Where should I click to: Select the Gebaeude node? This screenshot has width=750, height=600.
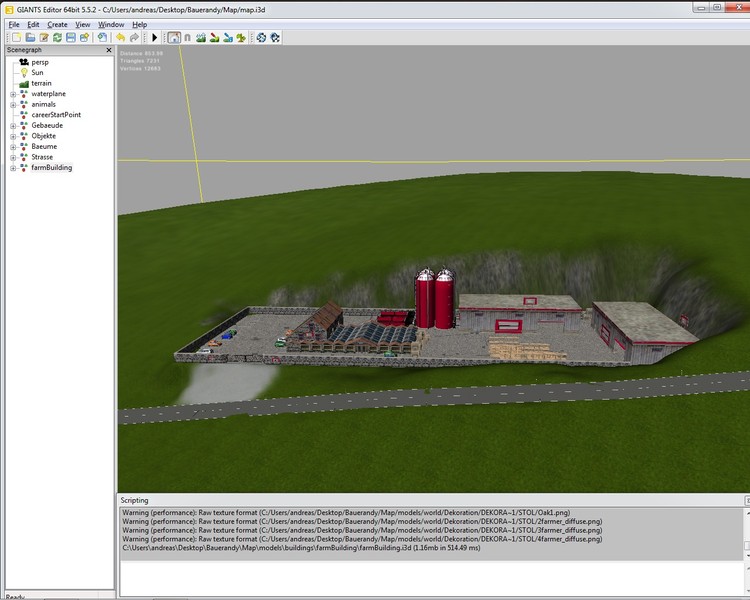pyautogui.click(x=47, y=125)
